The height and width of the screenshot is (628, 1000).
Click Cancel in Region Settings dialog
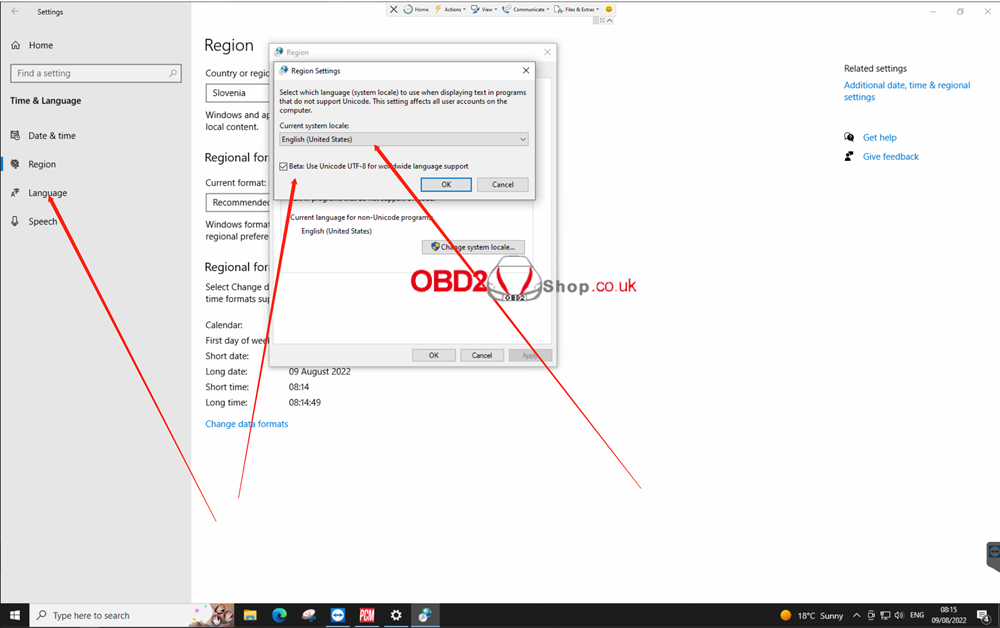click(502, 185)
